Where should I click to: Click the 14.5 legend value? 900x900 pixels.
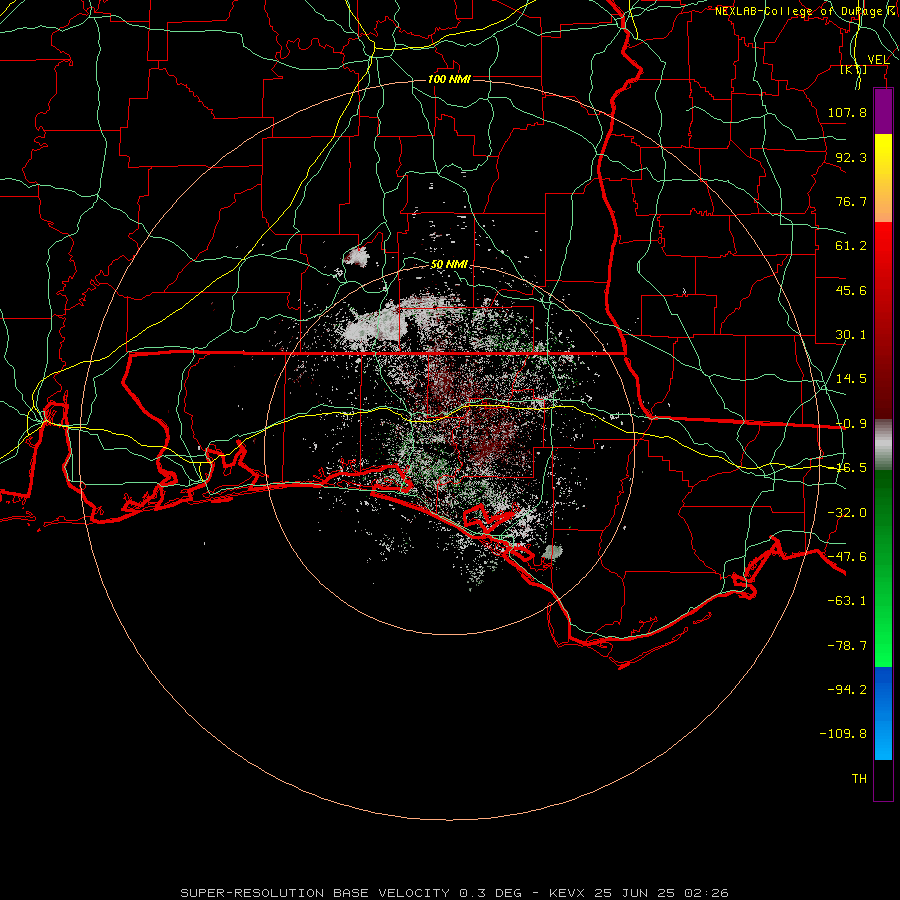pos(851,379)
